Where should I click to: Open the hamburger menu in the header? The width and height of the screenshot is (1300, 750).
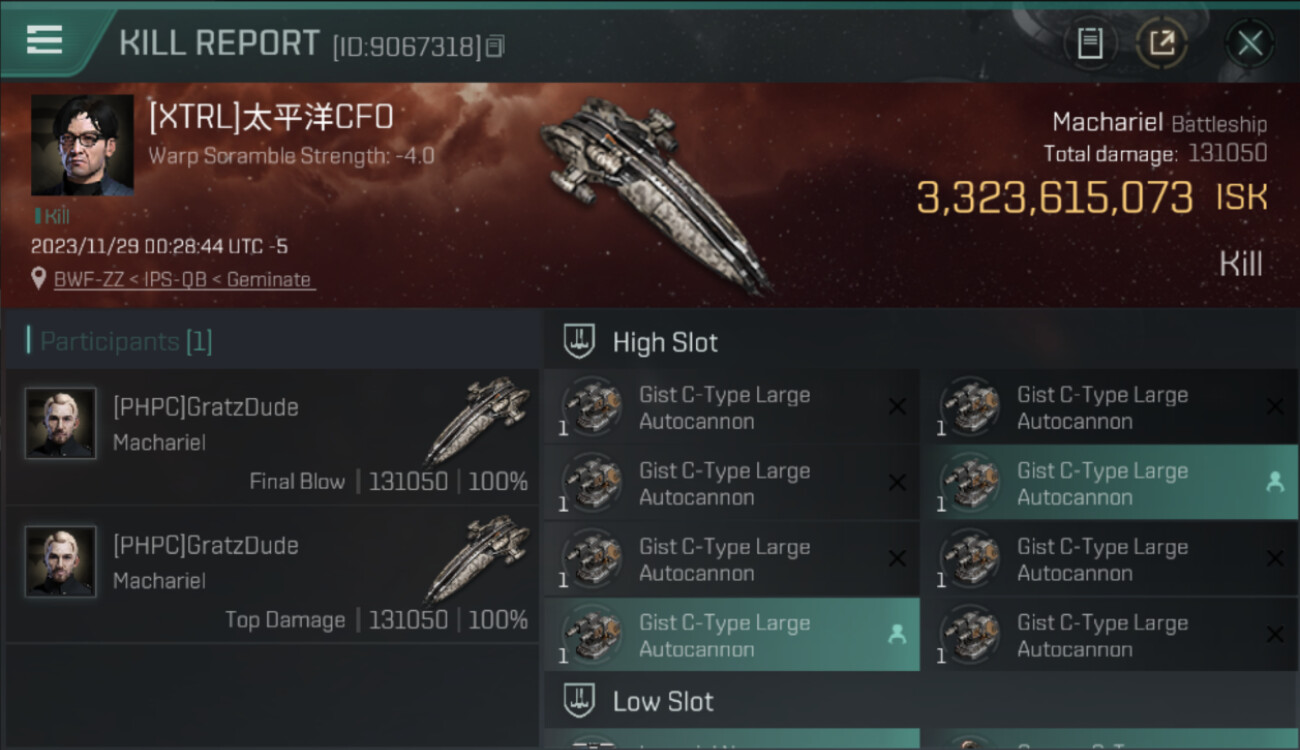coord(44,40)
